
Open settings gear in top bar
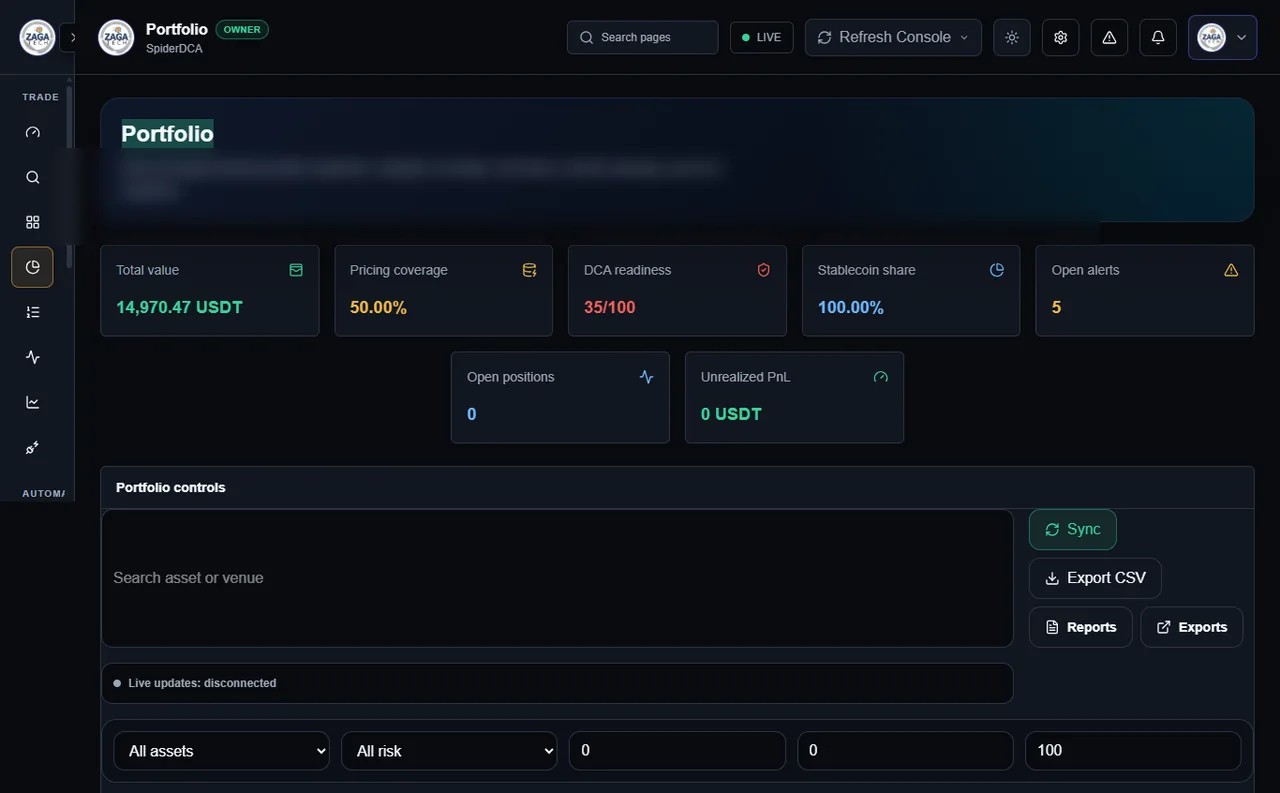1061,37
